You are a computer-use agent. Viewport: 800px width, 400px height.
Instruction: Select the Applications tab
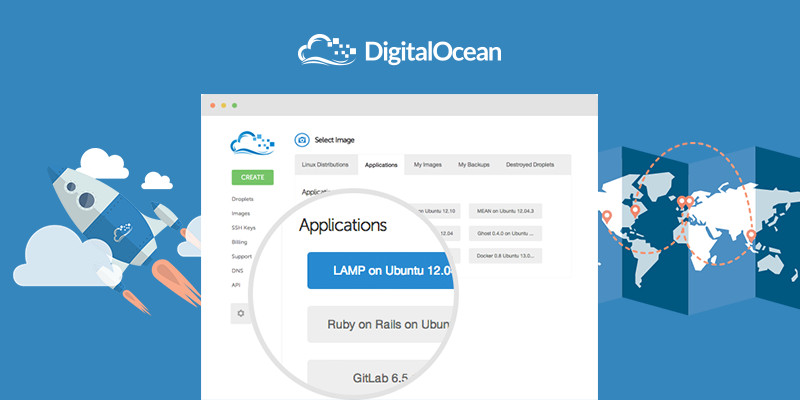pyautogui.click(x=381, y=165)
